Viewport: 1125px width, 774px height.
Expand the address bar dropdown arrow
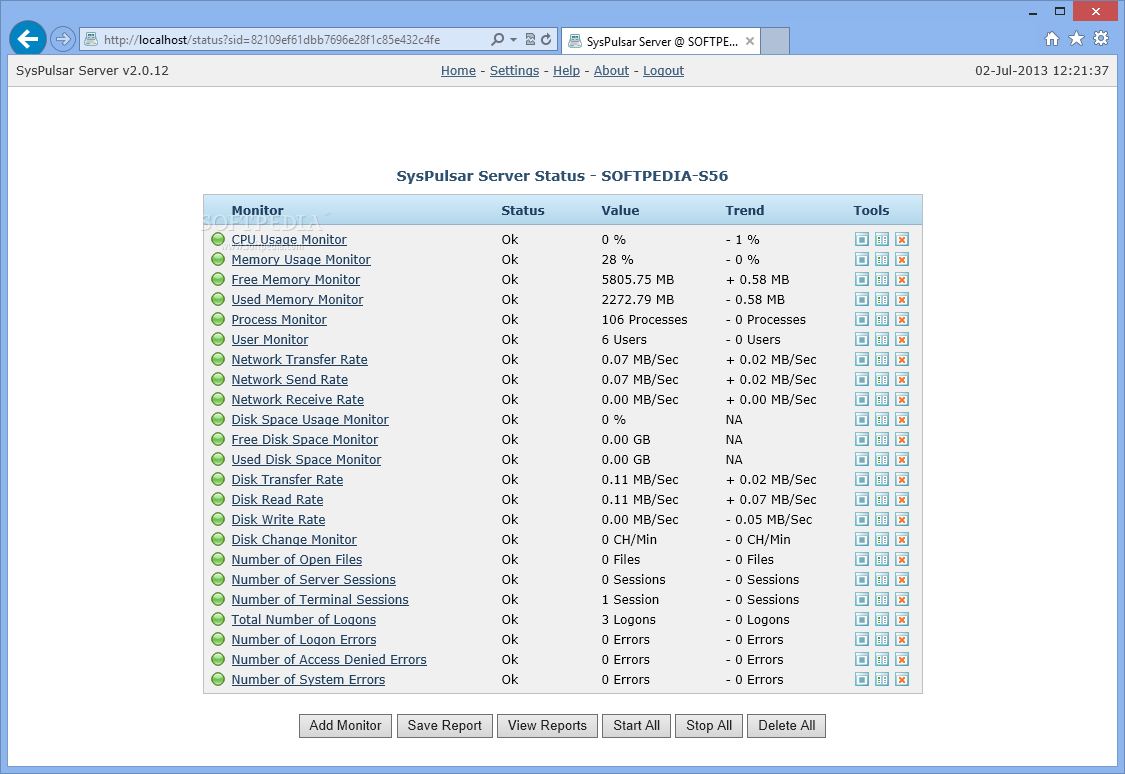click(514, 39)
